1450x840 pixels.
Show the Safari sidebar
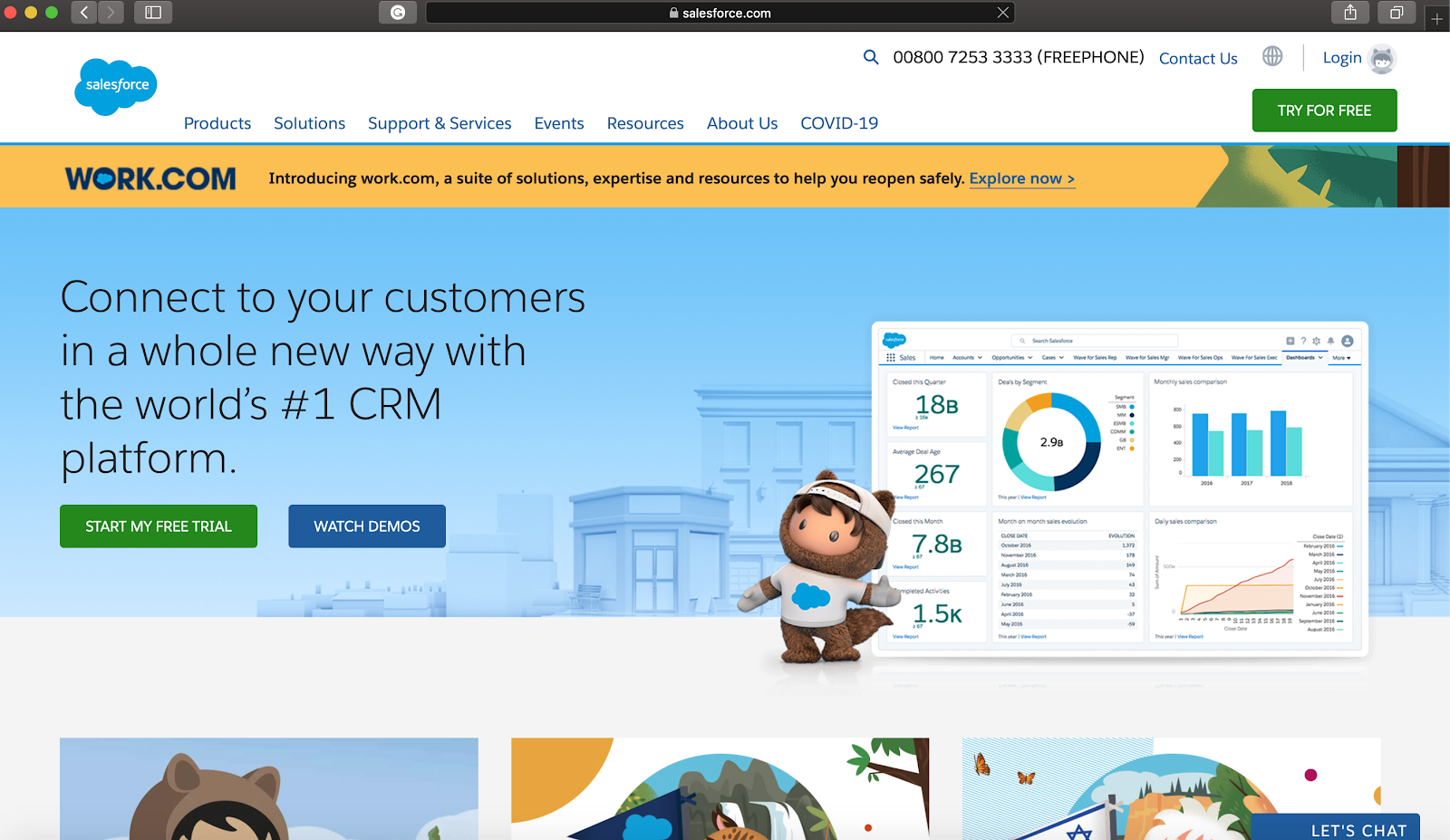pos(153,13)
